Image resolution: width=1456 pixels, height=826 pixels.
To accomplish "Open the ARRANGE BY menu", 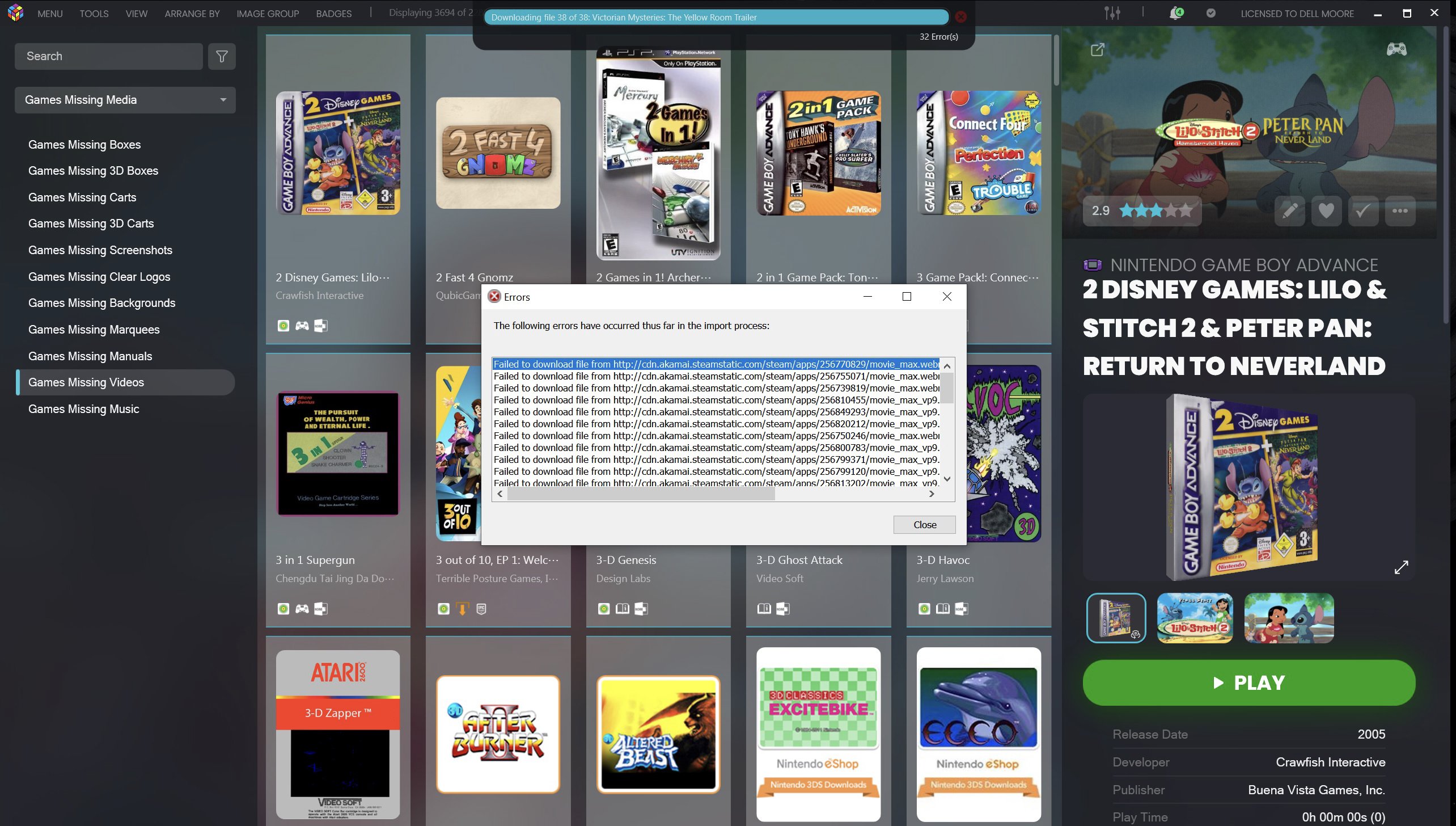I will pos(192,14).
